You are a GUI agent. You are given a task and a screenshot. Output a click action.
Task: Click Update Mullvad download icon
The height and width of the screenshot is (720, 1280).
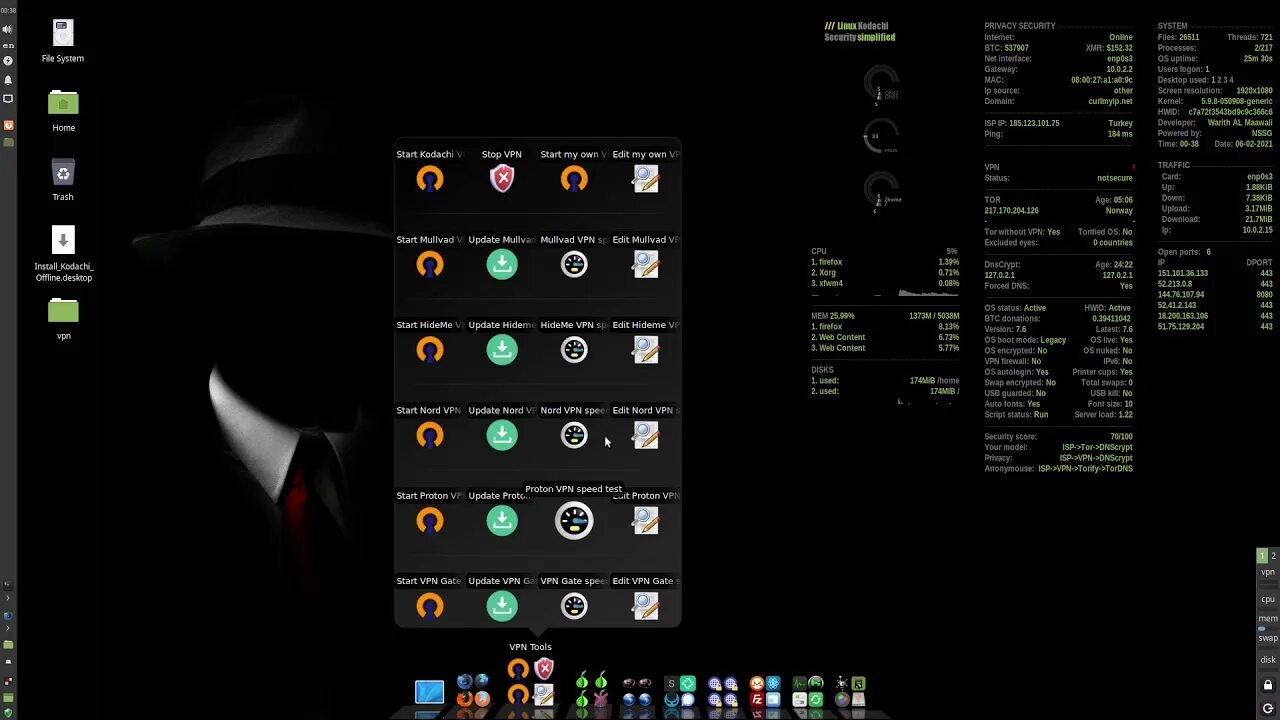coord(502,264)
